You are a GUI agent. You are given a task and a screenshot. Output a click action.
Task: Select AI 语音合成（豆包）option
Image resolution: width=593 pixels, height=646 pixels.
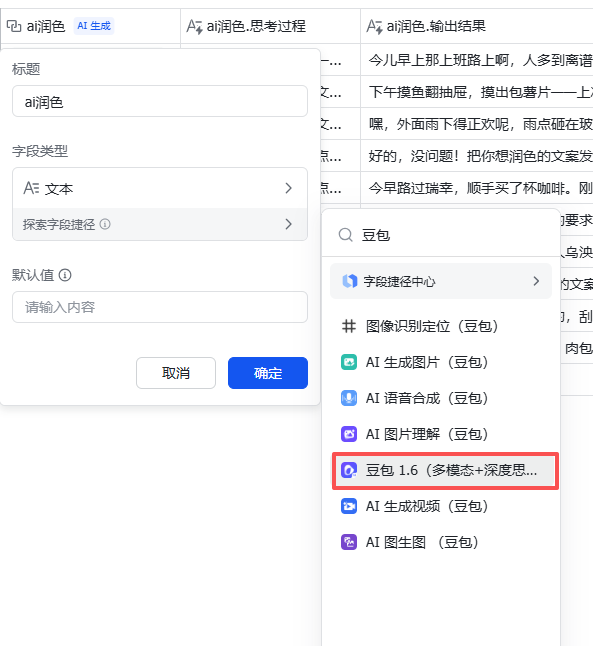tap(441, 398)
